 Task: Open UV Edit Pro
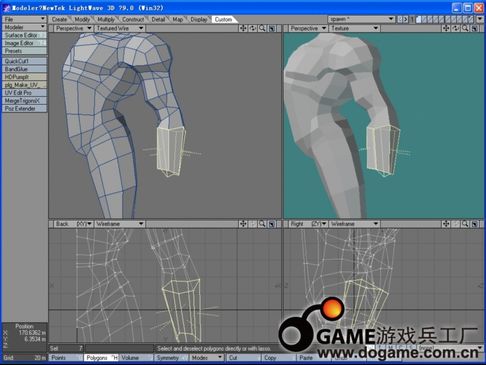pos(24,93)
